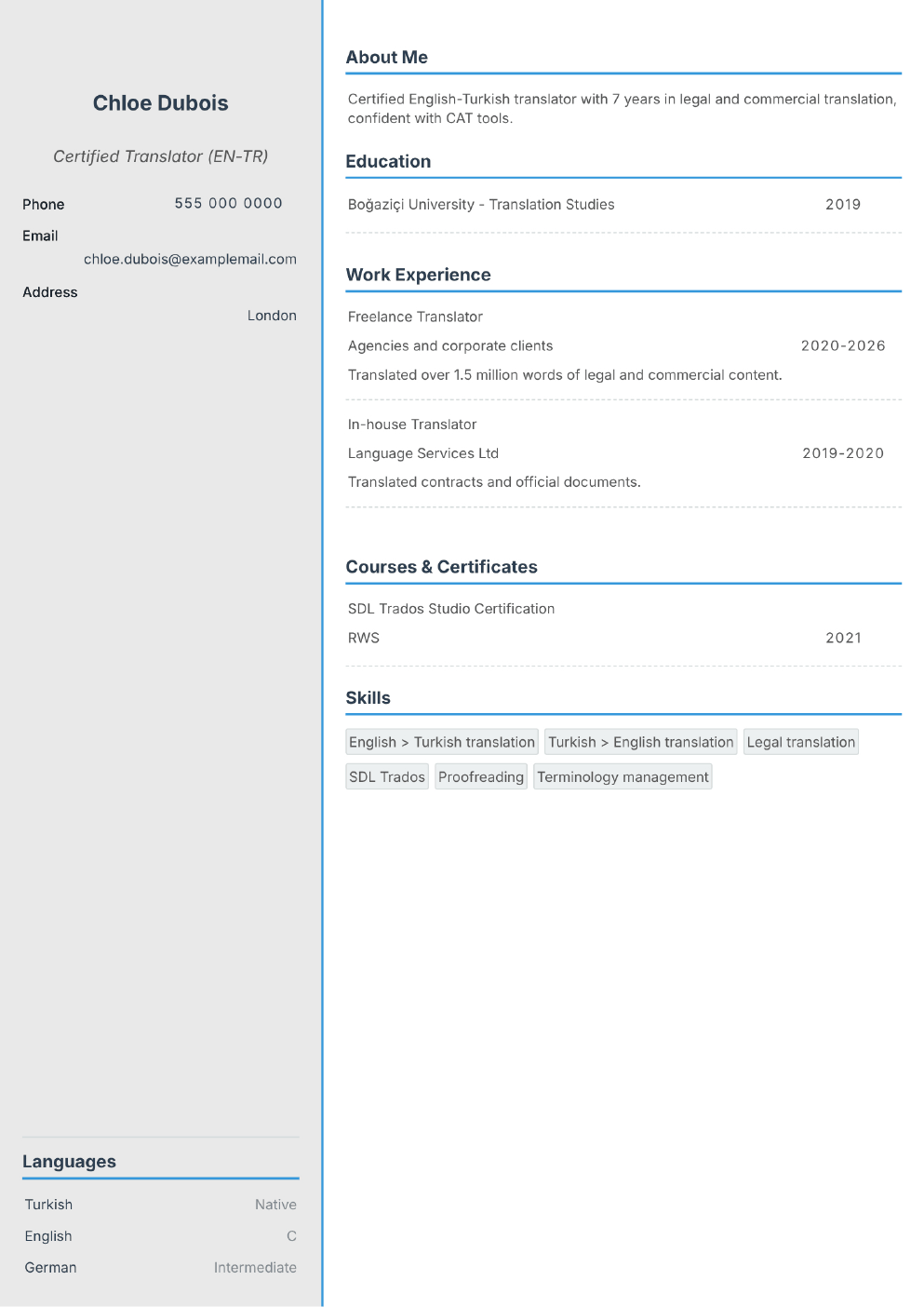924x1307 pixels.
Task: Select the London address value
Action: click(x=272, y=316)
